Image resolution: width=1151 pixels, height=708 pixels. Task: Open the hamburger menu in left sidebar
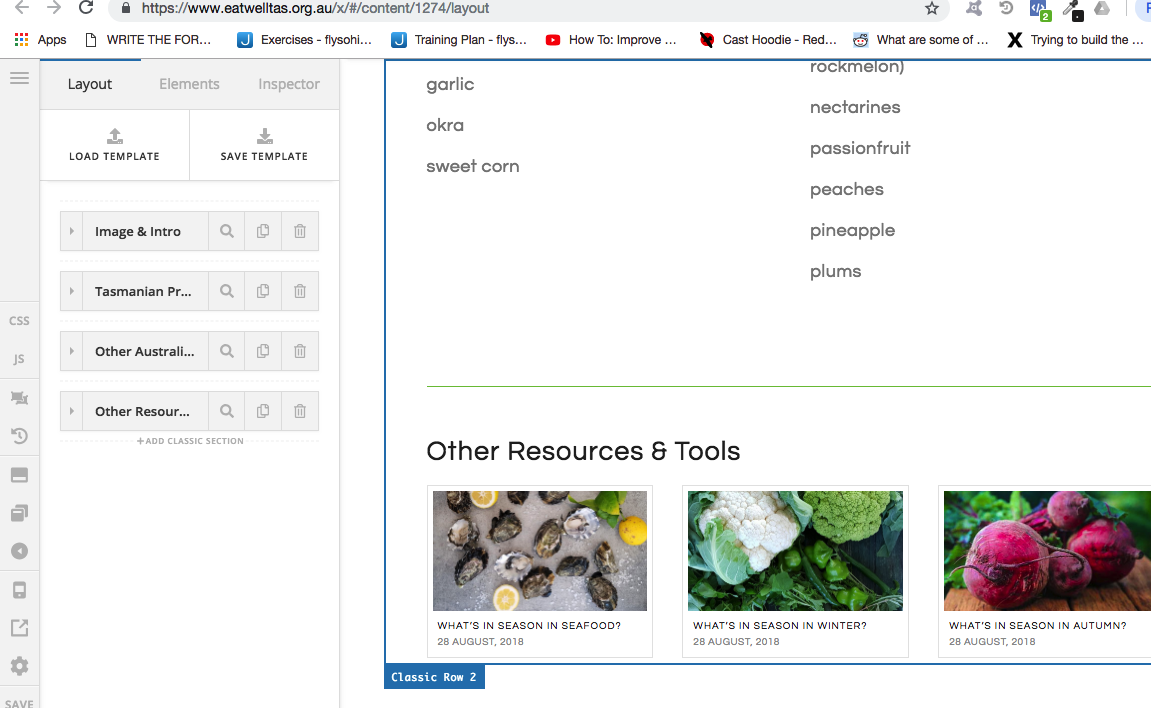(x=20, y=78)
